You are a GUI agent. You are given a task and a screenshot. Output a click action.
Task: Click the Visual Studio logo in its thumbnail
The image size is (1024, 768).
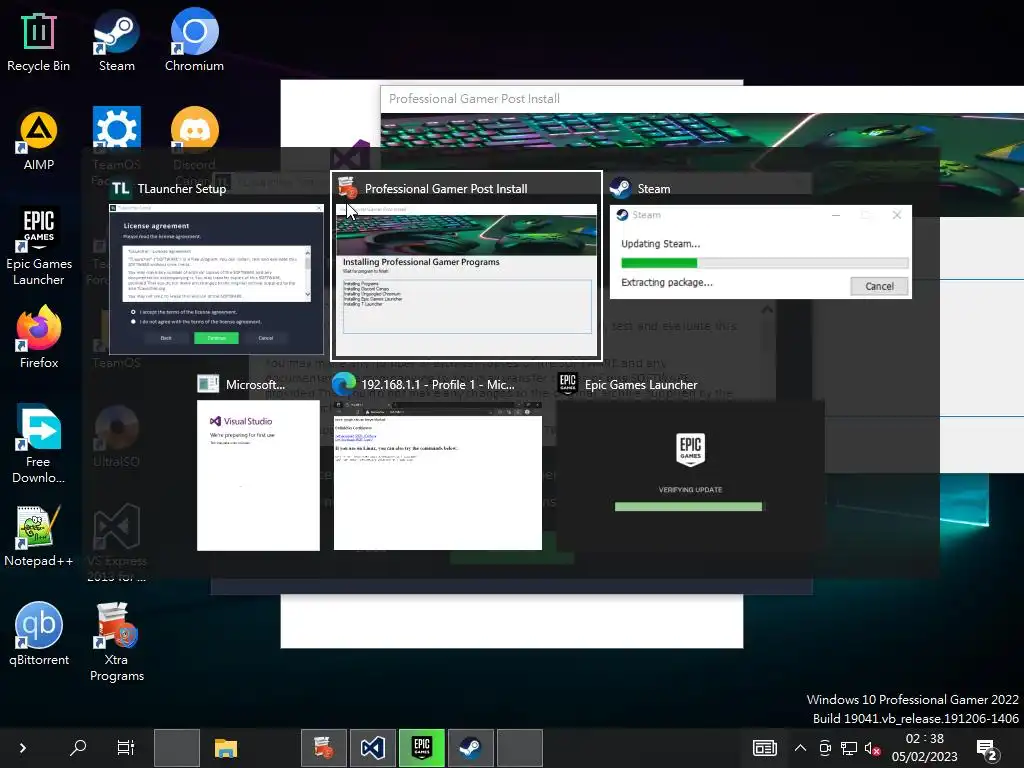pyautogui.click(x=215, y=421)
